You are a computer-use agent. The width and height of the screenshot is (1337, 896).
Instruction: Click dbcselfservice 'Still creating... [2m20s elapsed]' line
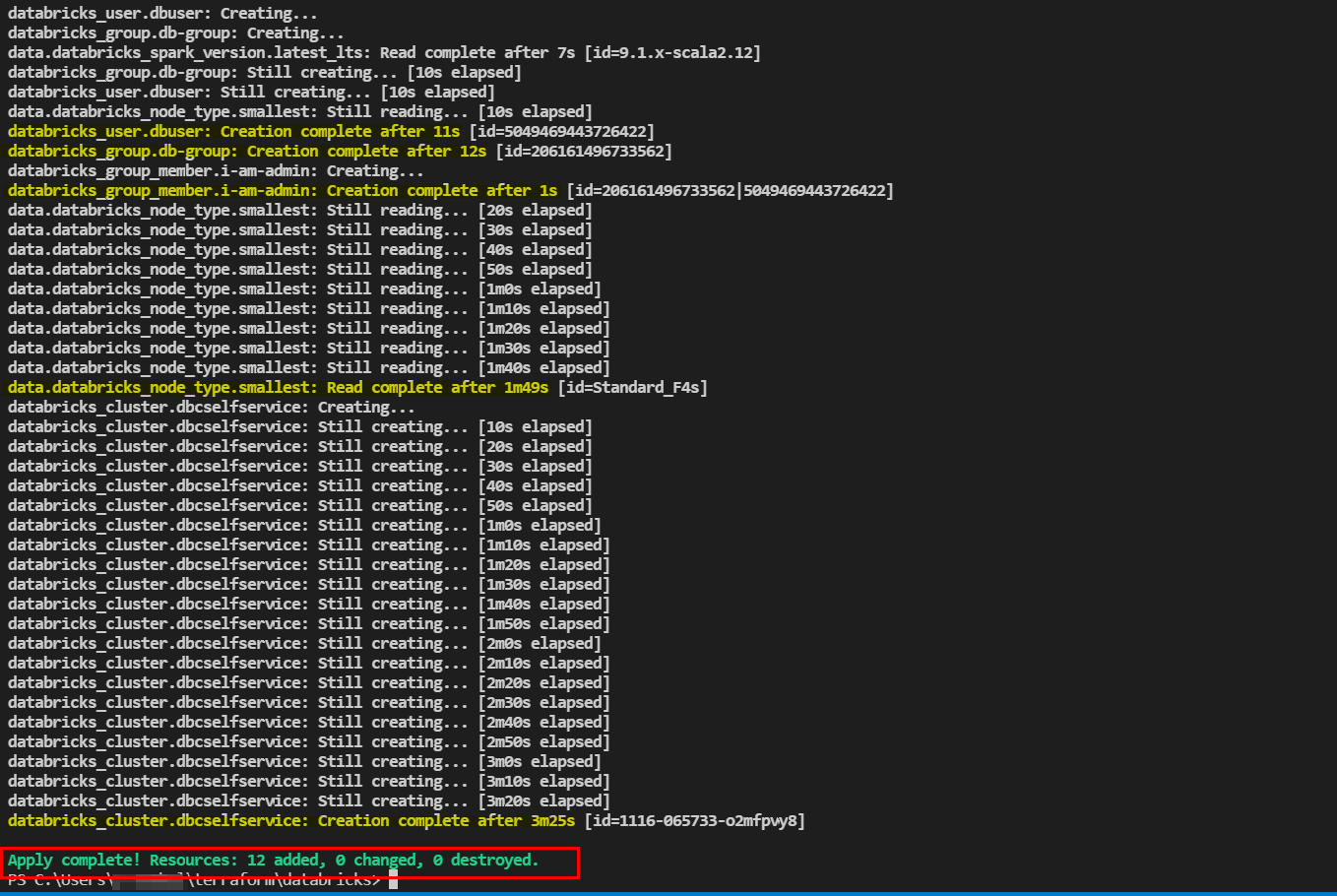tap(309, 683)
